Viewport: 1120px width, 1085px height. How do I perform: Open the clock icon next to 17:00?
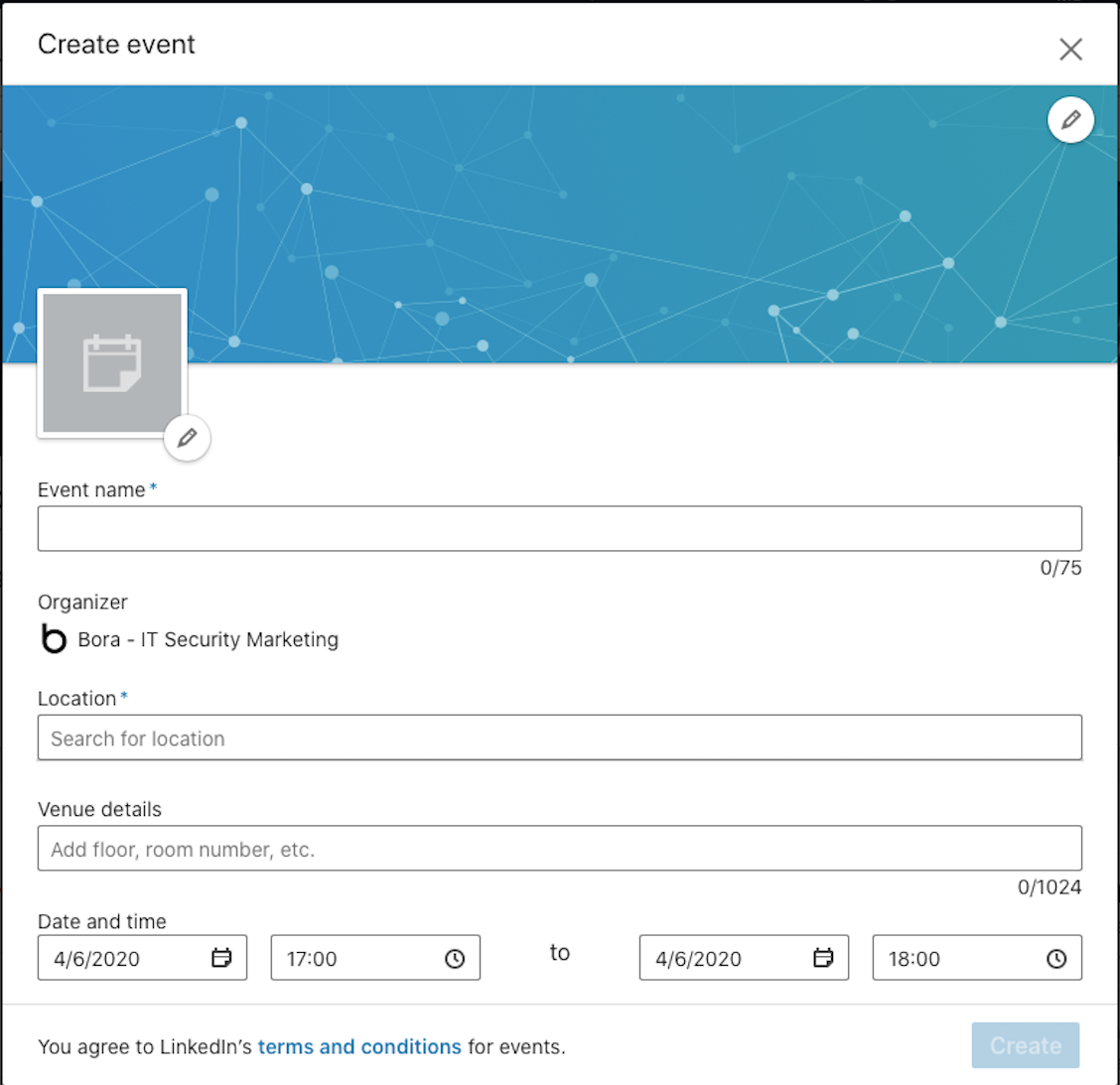coord(455,957)
